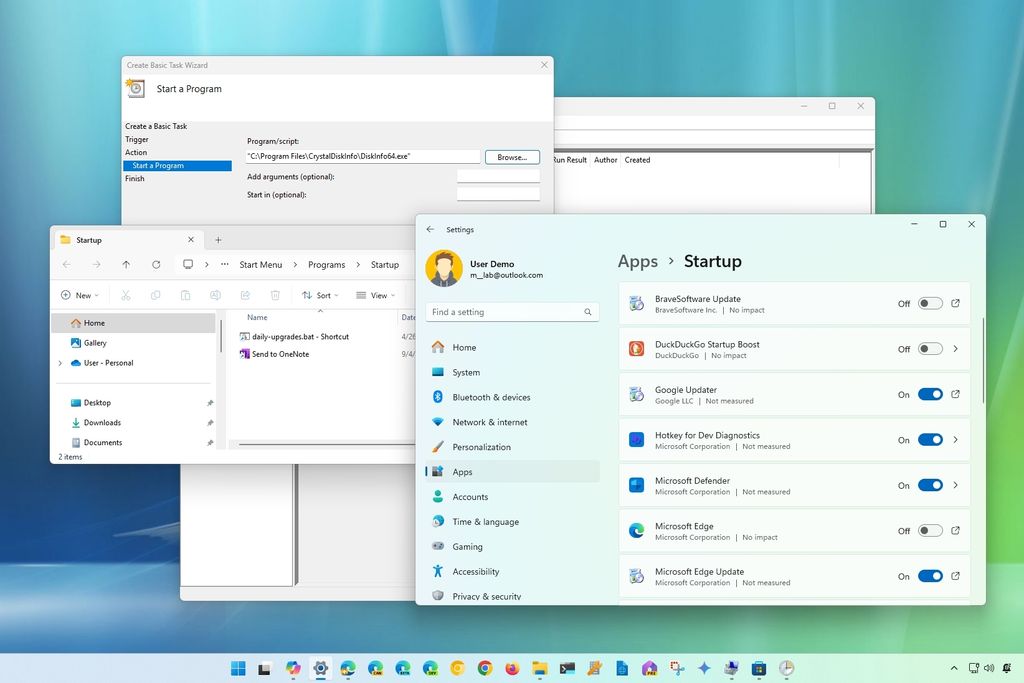The width and height of the screenshot is (1024, 683).
Task: Enable BraveSoftware Update at startup
Action: pos(929,303)
